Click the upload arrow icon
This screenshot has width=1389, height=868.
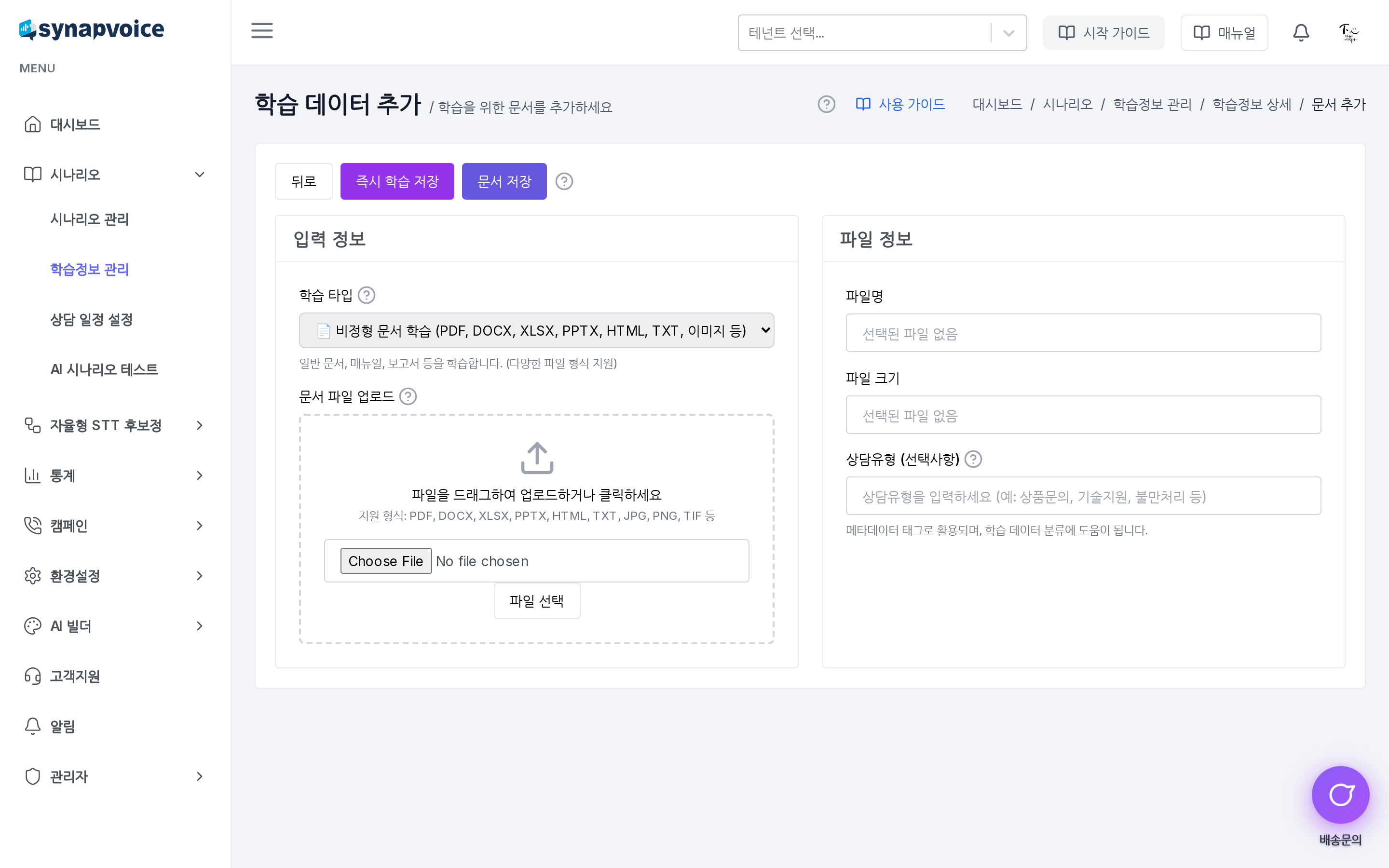tap(537, 458)
